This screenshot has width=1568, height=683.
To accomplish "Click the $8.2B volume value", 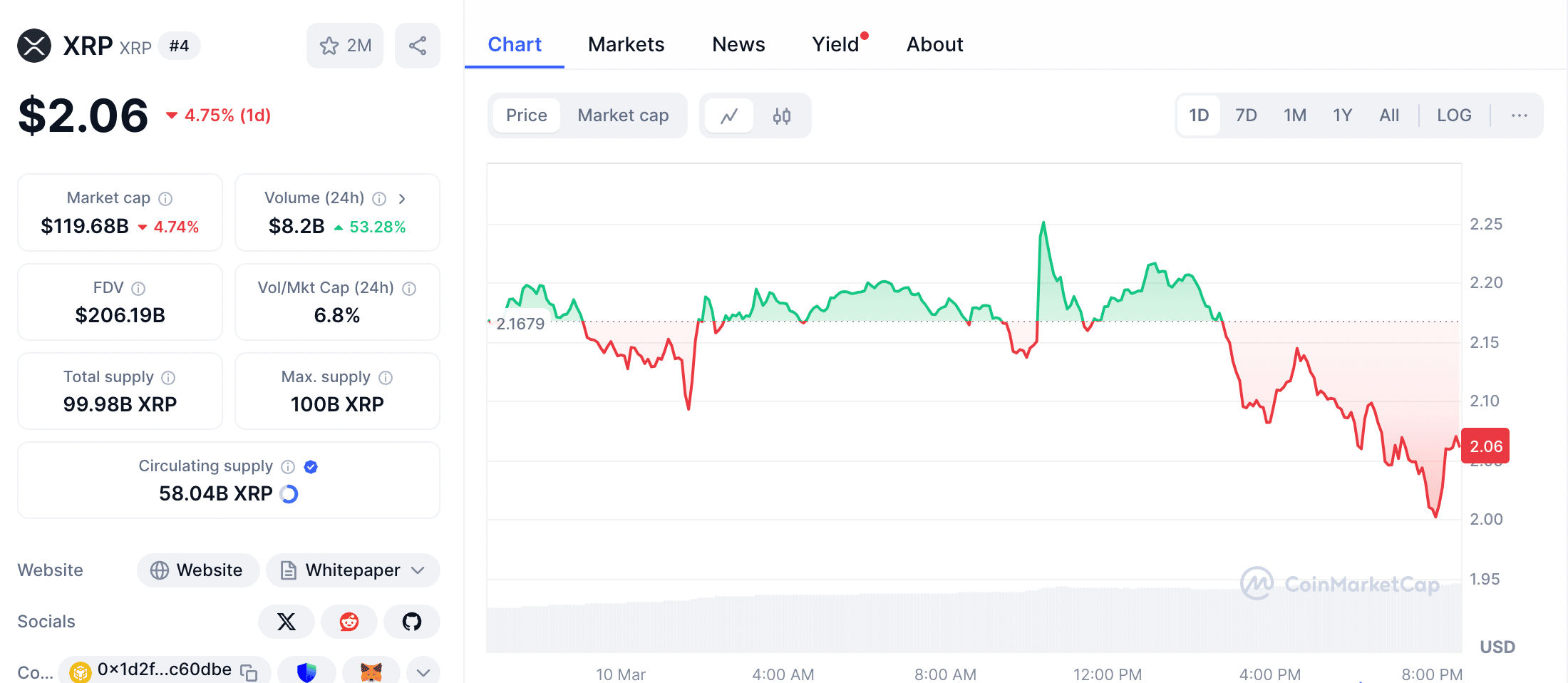I will click(296, 227).
